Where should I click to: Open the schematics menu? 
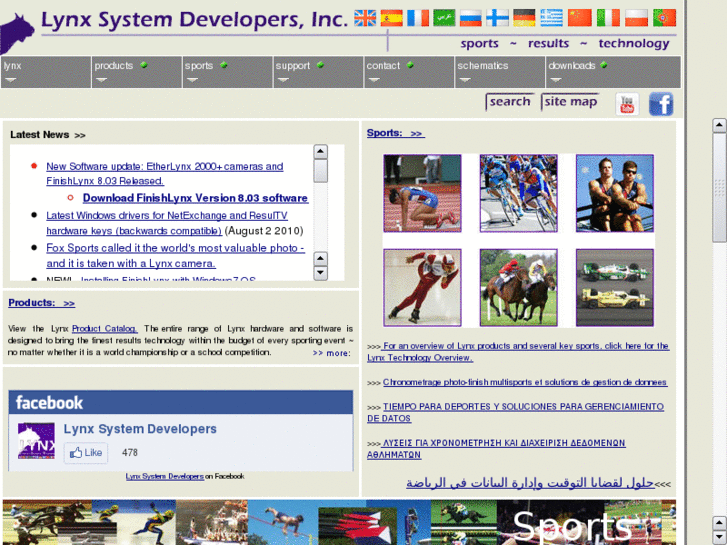pos(500,72)
